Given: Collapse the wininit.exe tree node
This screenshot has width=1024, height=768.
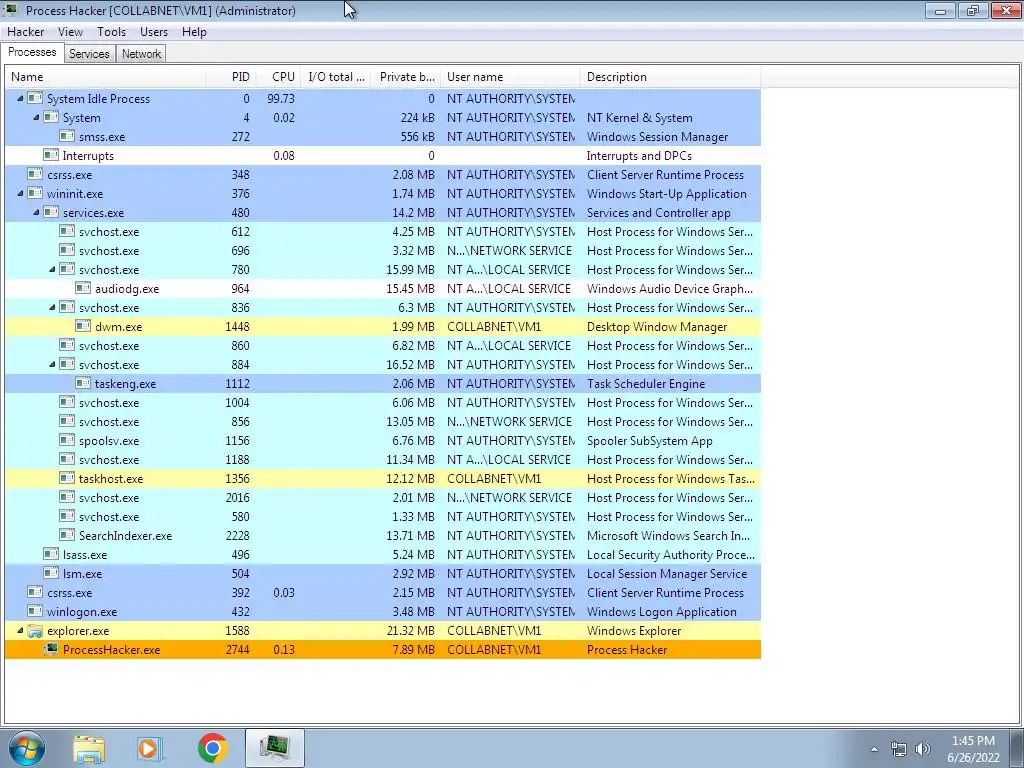Looking at the screenshot, I should tap(20, 193).
